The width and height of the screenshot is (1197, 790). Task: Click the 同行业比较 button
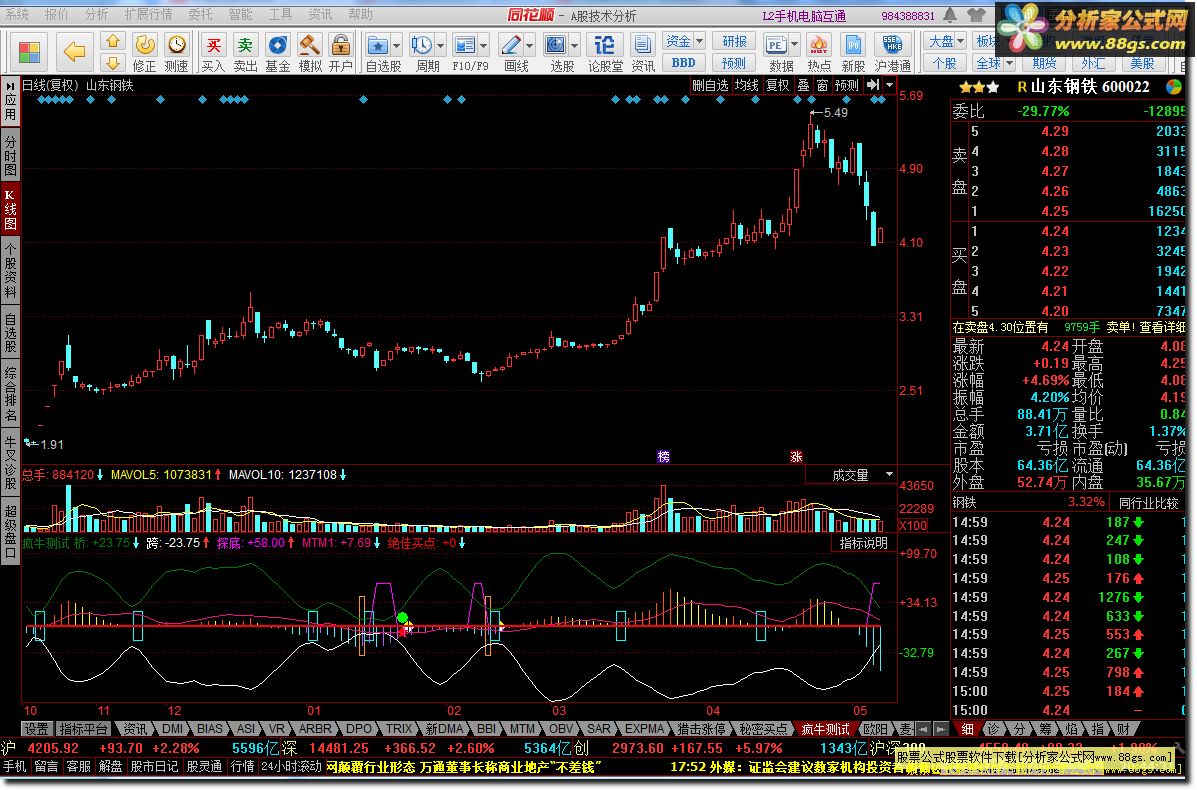point(1148,503)
